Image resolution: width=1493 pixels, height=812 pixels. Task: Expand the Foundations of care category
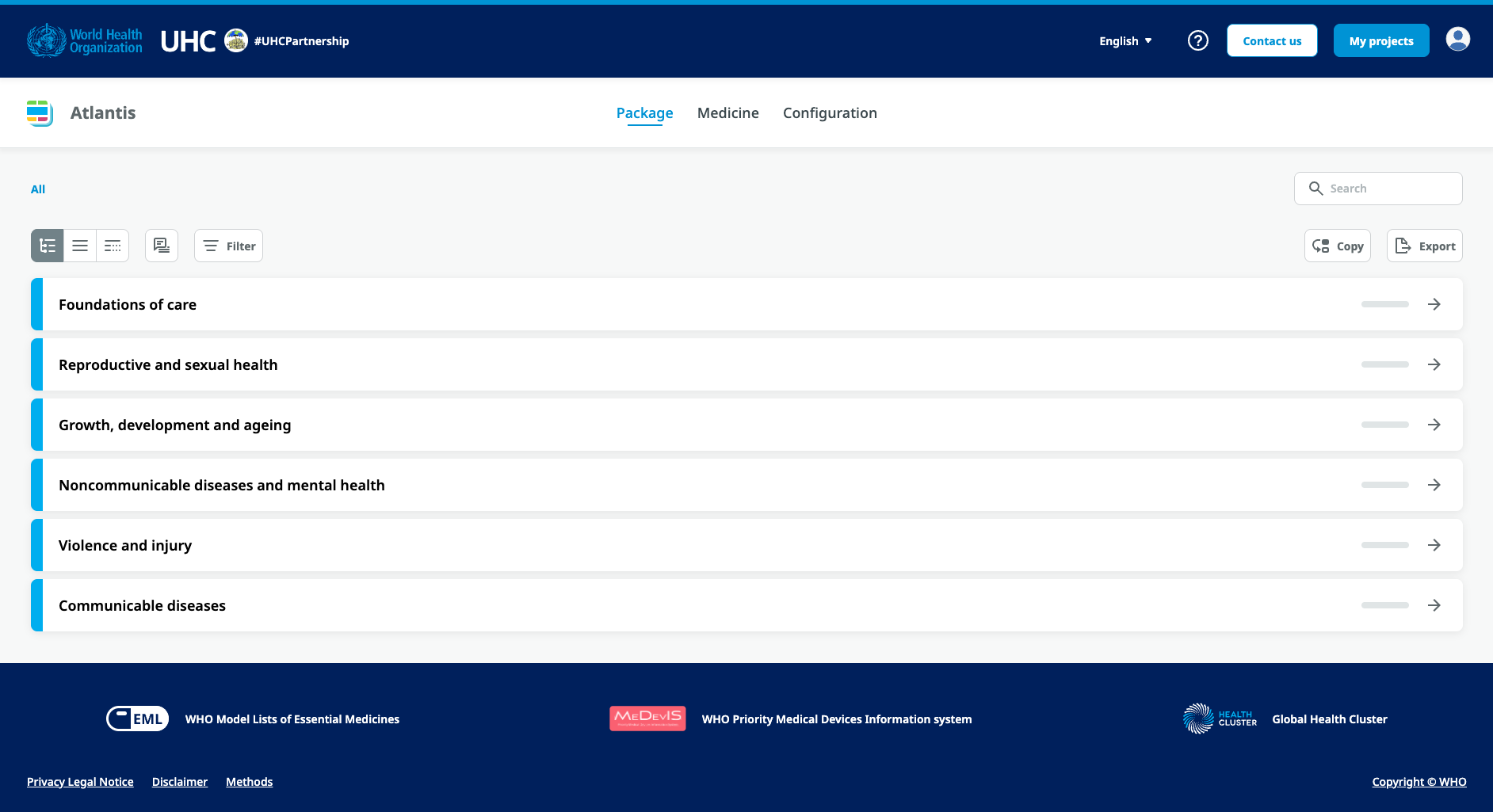pyautogui.click(x=128, y=305)
